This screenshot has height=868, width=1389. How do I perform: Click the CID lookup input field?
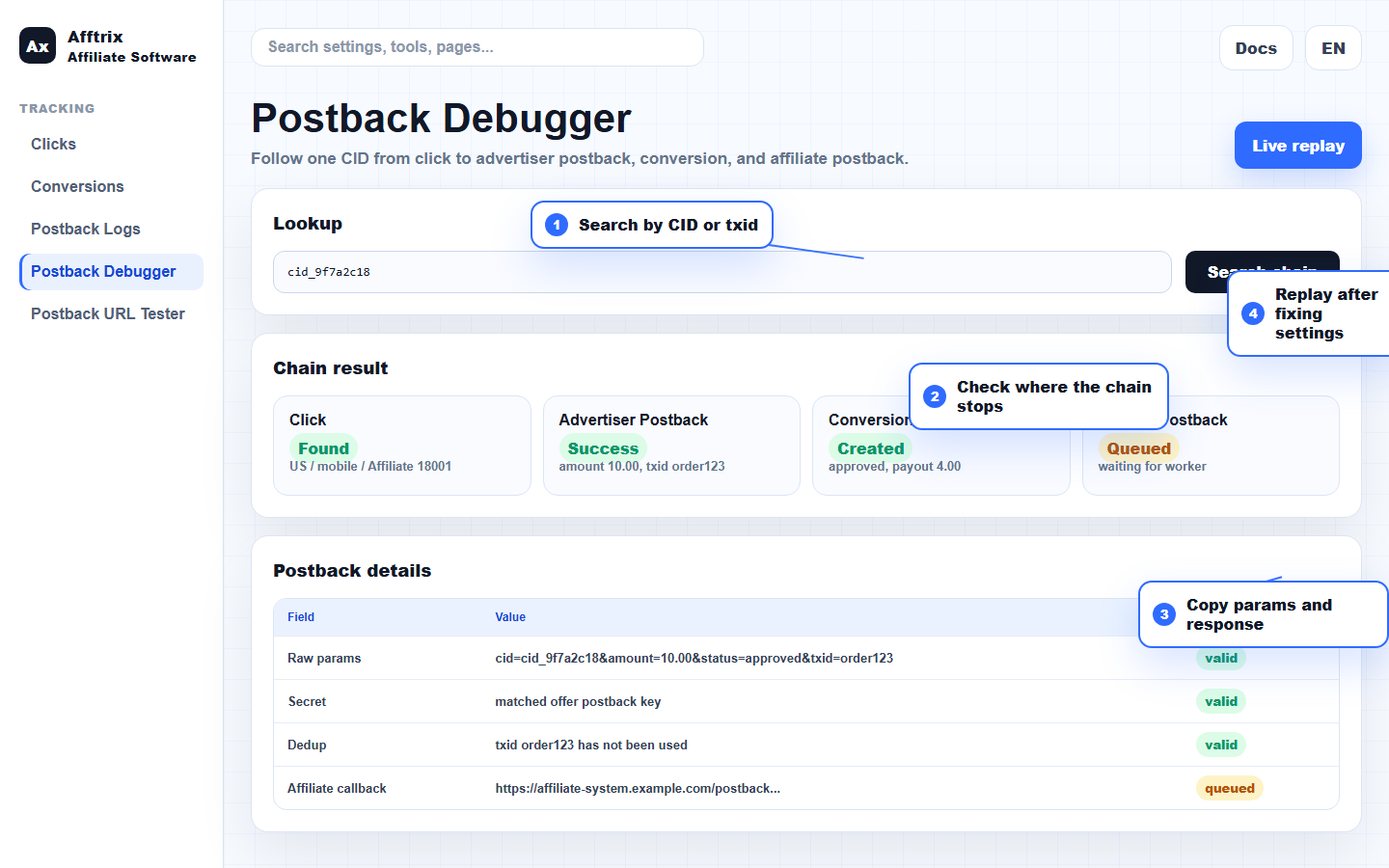tap(722, 272)
